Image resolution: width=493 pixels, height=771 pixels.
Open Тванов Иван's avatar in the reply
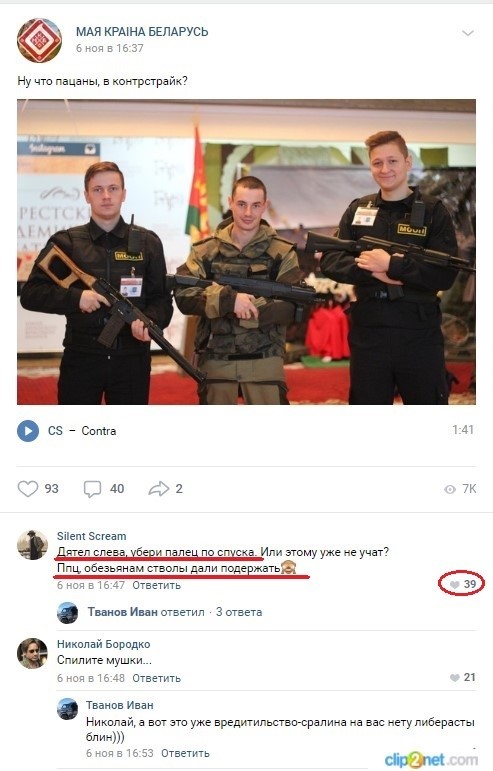[68, 709]
